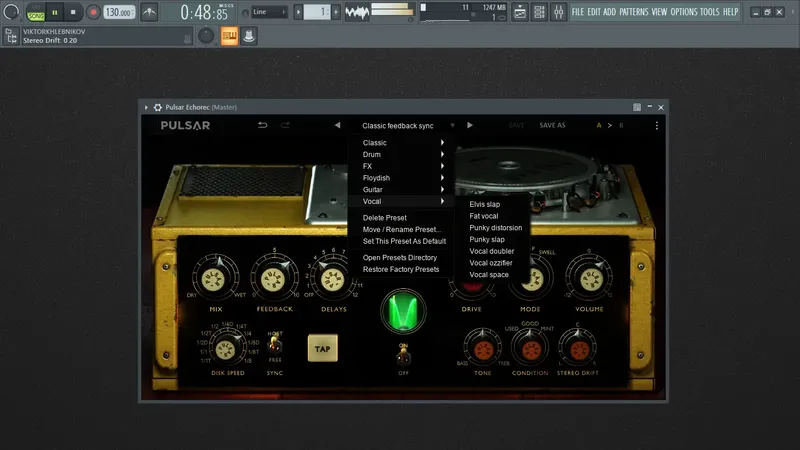The width and height of the screenshot is (800, 450).
Task: Open the mixer icon in top toolbar
Action: click(558, 12)
